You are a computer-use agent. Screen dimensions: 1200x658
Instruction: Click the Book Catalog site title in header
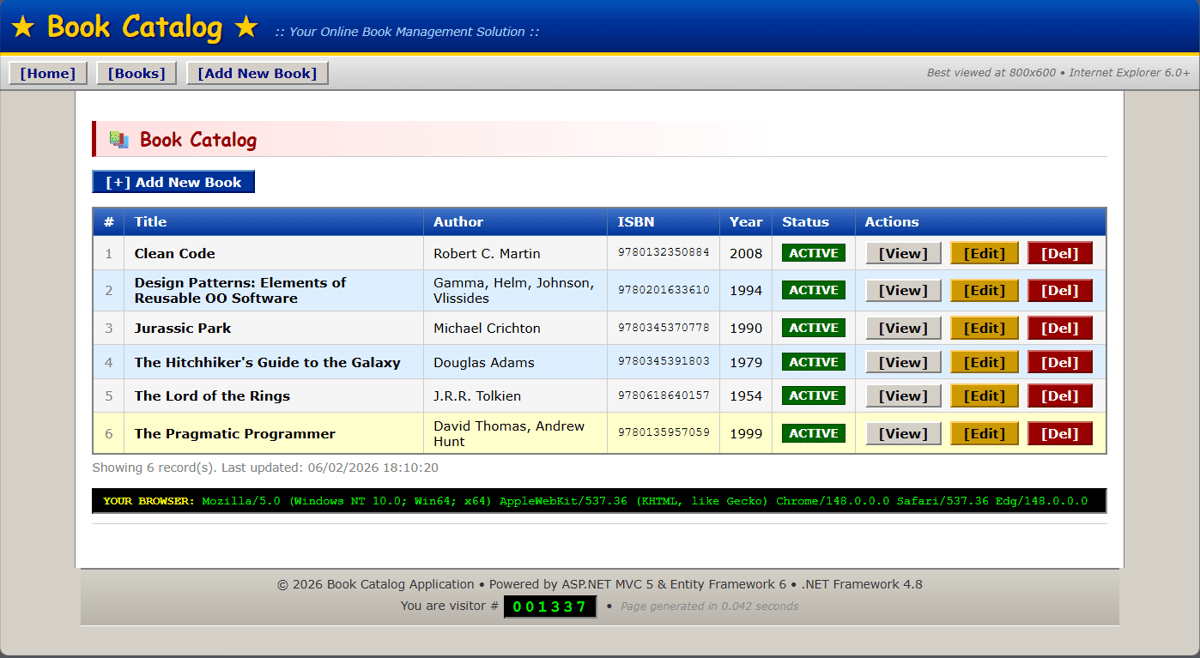tap(135, 27)
